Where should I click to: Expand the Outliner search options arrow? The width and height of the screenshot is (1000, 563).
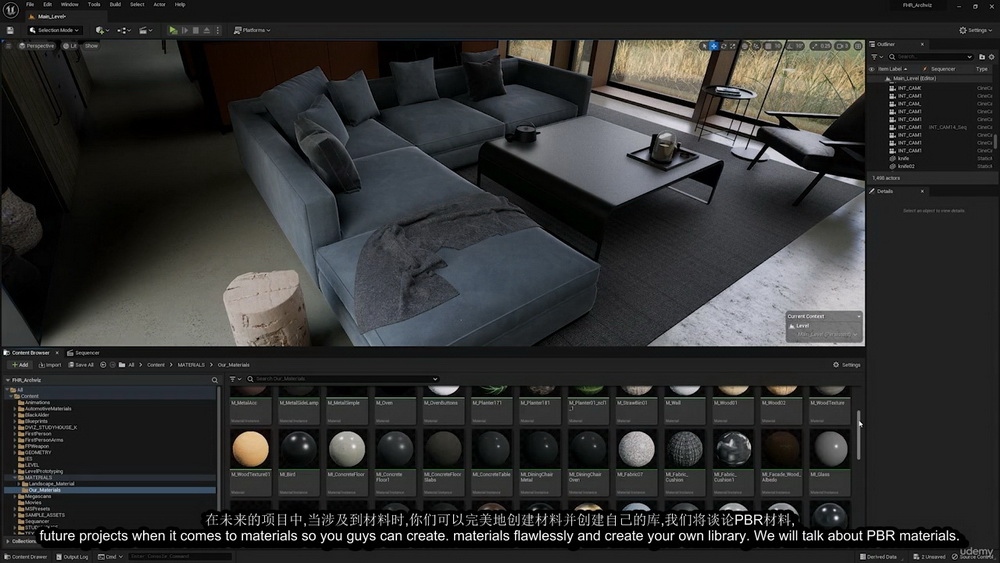pos(969,57)
